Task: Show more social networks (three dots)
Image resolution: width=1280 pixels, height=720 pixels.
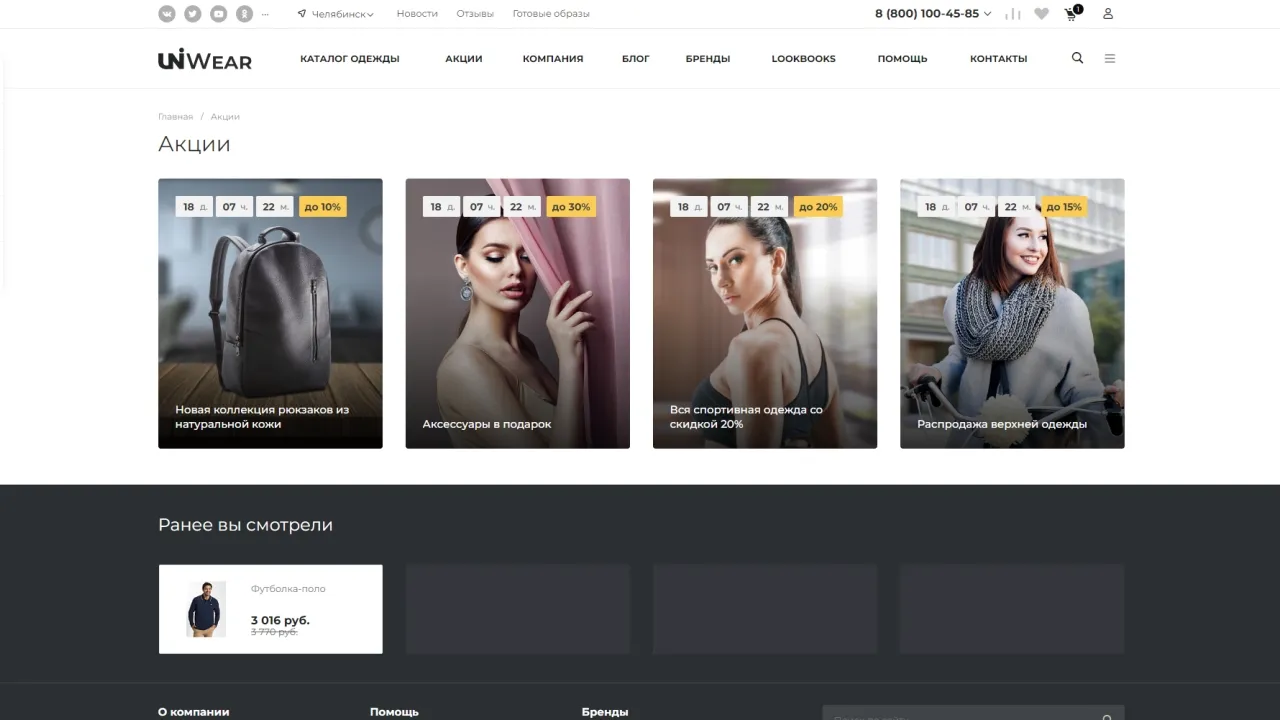Action: pyautogui.click(x=265, y=14)
